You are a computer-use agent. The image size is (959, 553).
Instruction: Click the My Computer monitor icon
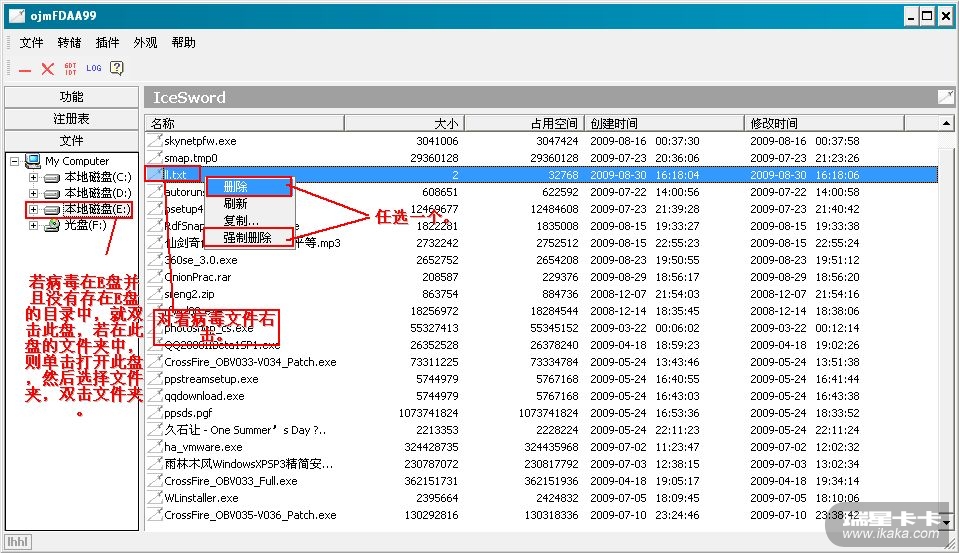(33, 161)
